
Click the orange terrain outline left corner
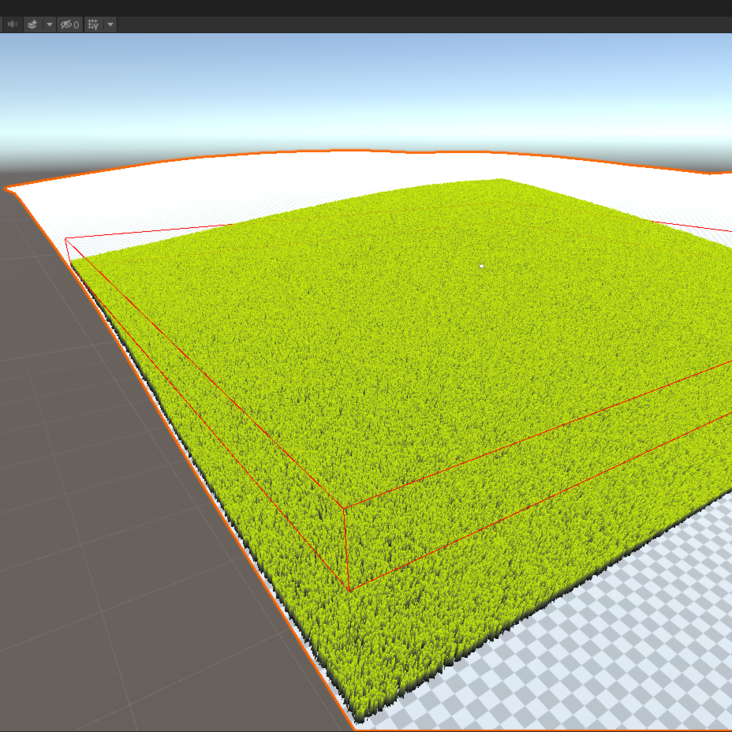coord(8,187)
